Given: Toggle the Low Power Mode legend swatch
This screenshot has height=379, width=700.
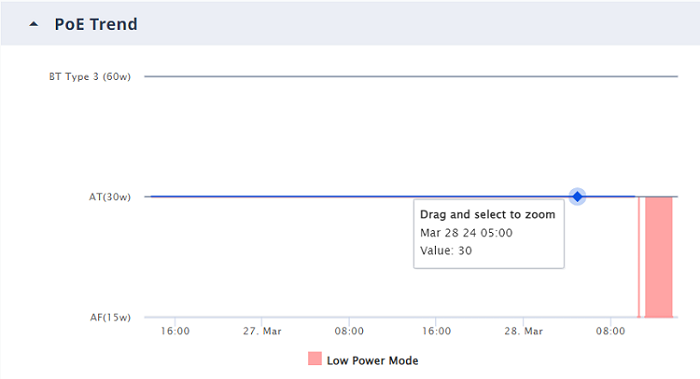Looking at the screenshot, I should 315,359.
